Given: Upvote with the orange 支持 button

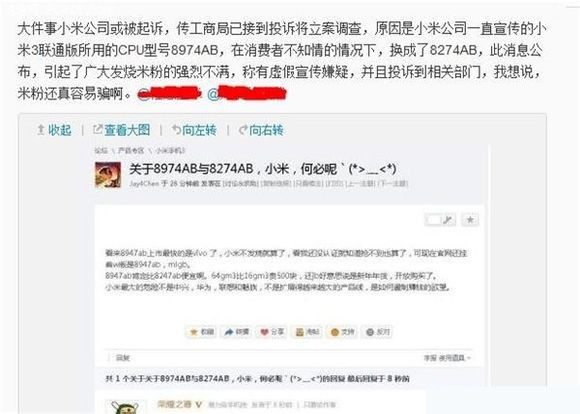Looking at the screenshot, I should point(342,332).
